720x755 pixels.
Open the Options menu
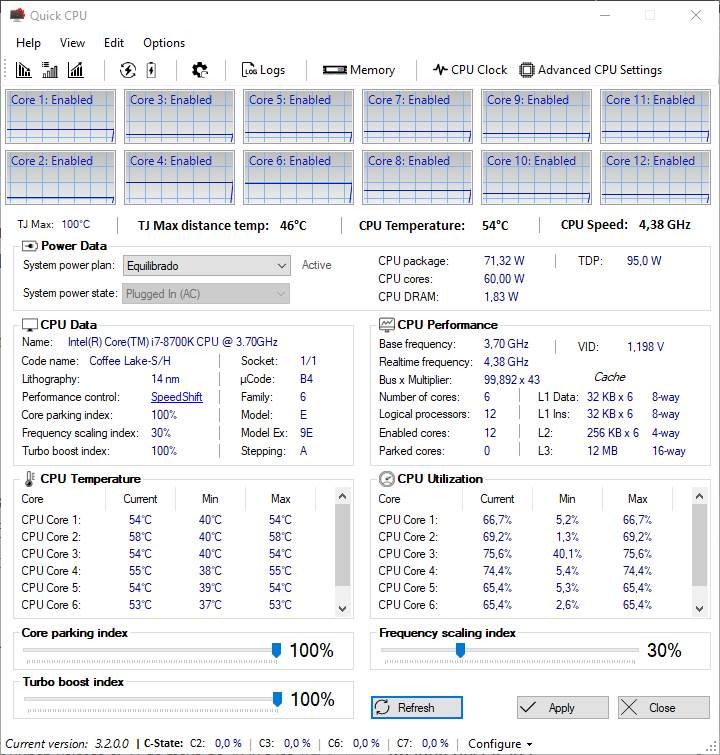pos(164,43)
